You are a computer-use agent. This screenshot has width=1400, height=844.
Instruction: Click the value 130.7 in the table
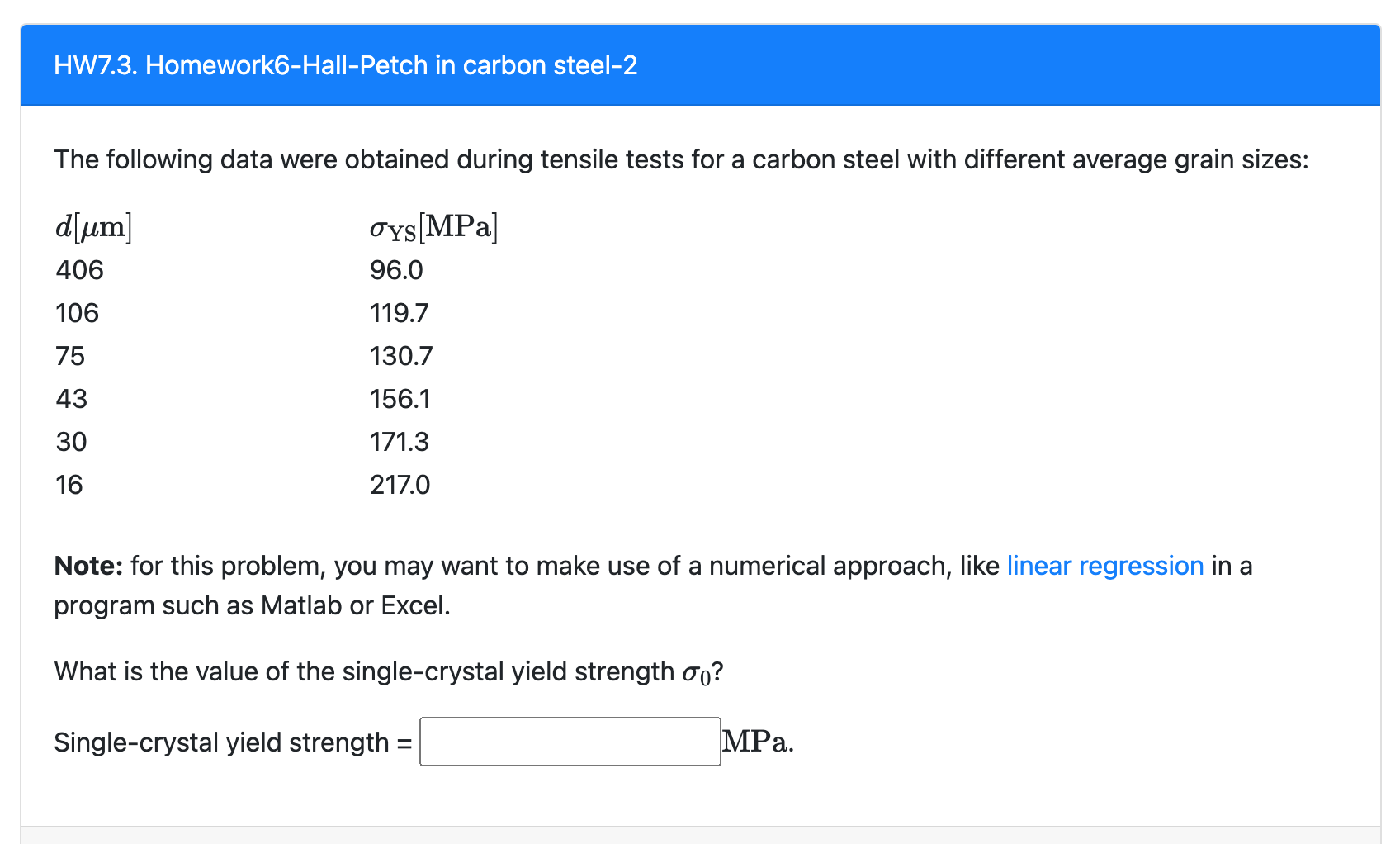400,356
